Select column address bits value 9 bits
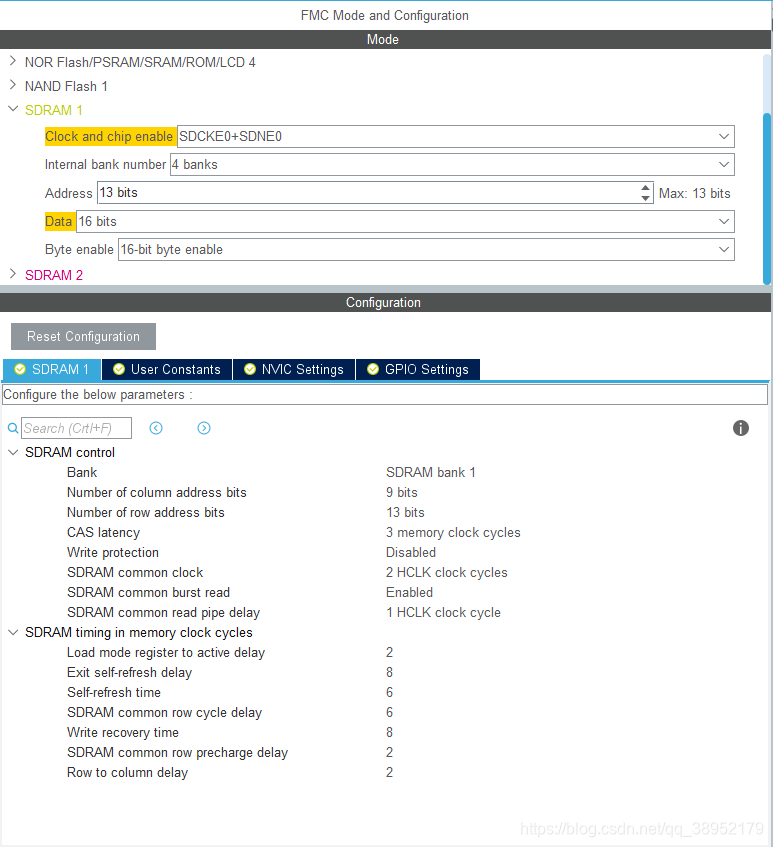 coord(401,492)
